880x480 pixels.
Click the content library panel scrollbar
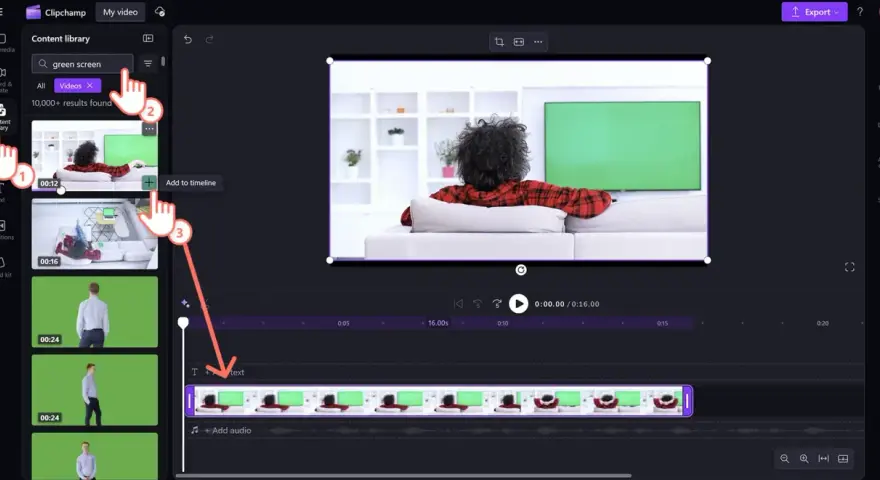pos(163,61)
